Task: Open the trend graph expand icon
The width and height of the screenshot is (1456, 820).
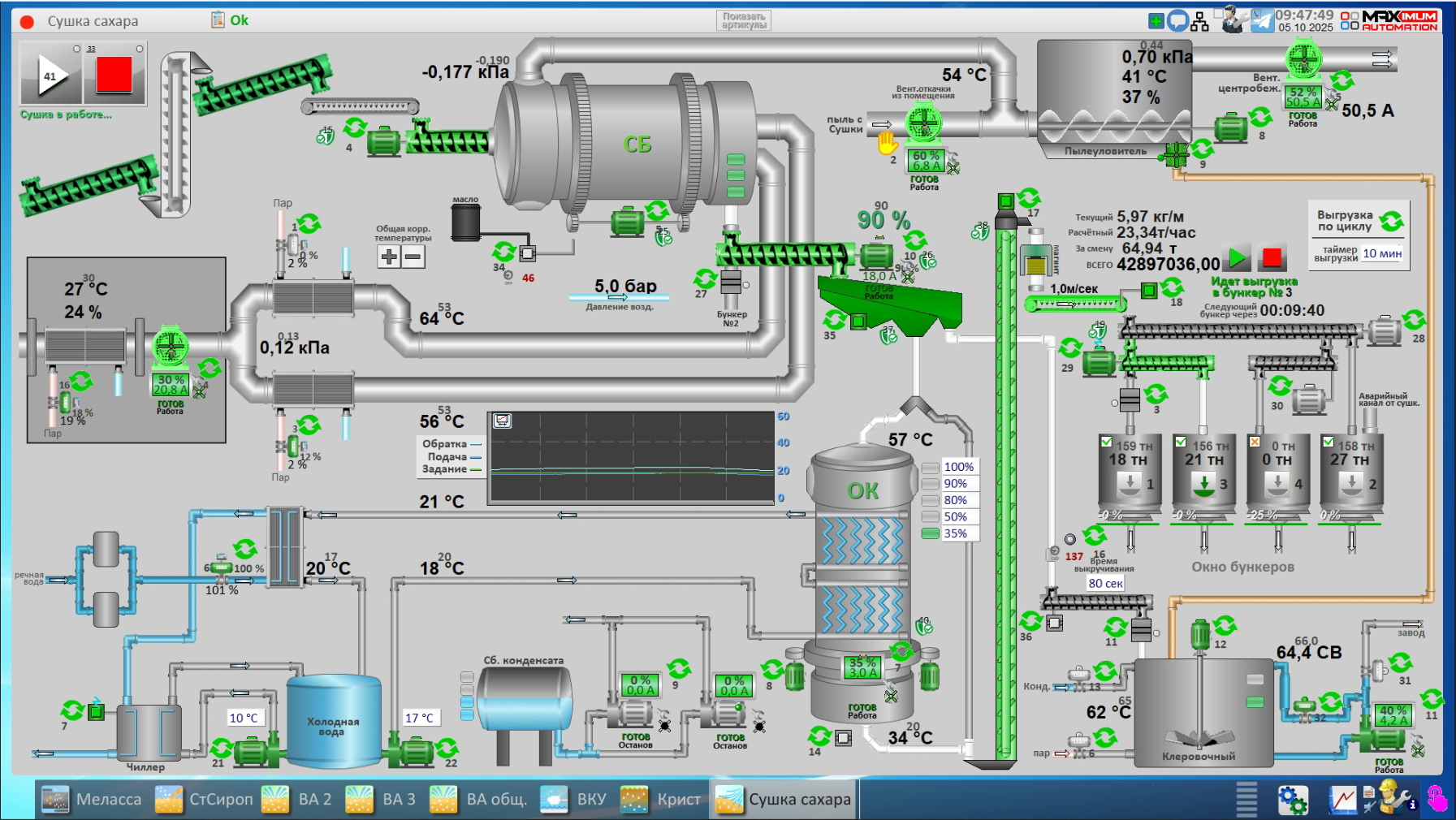Action: click(x=503, y=421)
